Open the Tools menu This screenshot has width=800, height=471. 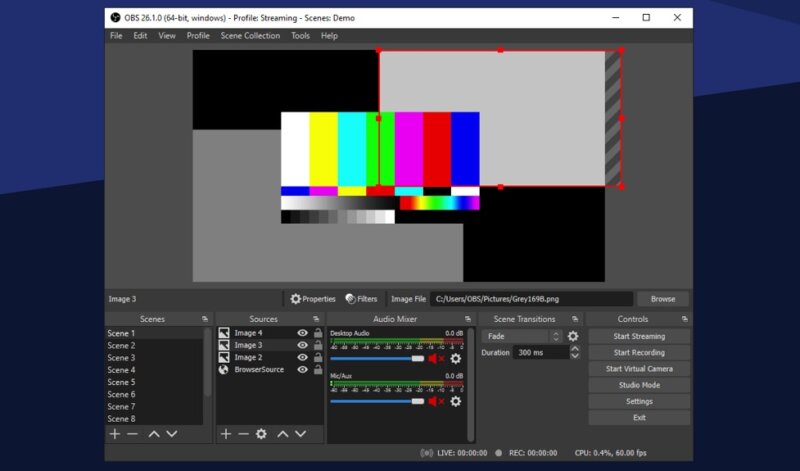301,36
